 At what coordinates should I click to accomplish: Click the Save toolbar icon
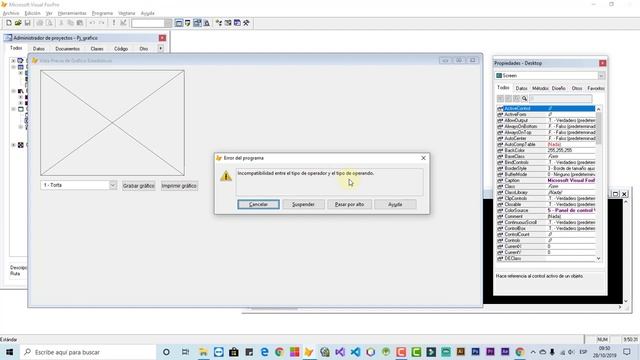[27, 23]
